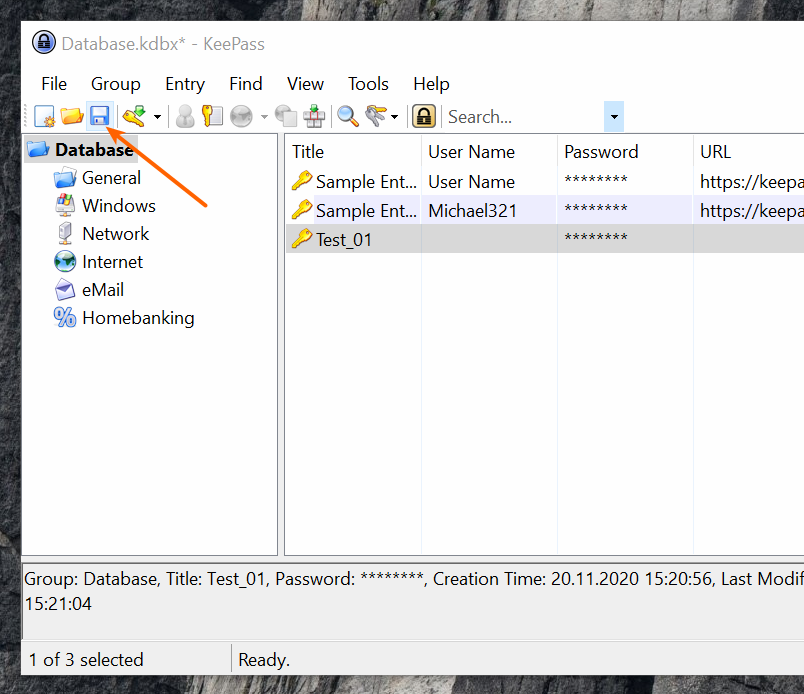Image resolution: width=804 pixels, height=694 pixels.
Task: Open the quick search box dropdown
Action: click(x=614, y=117)
